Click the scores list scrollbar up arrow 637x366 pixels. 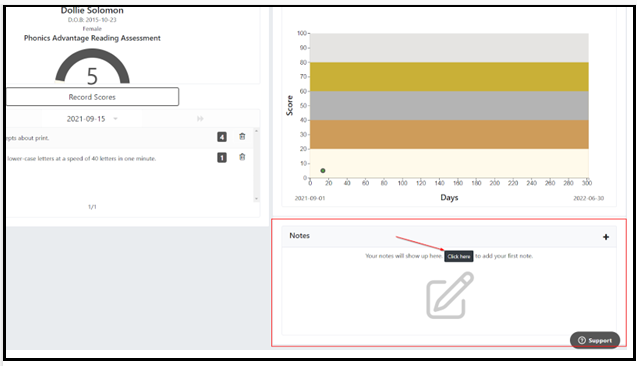coord(256,131)
